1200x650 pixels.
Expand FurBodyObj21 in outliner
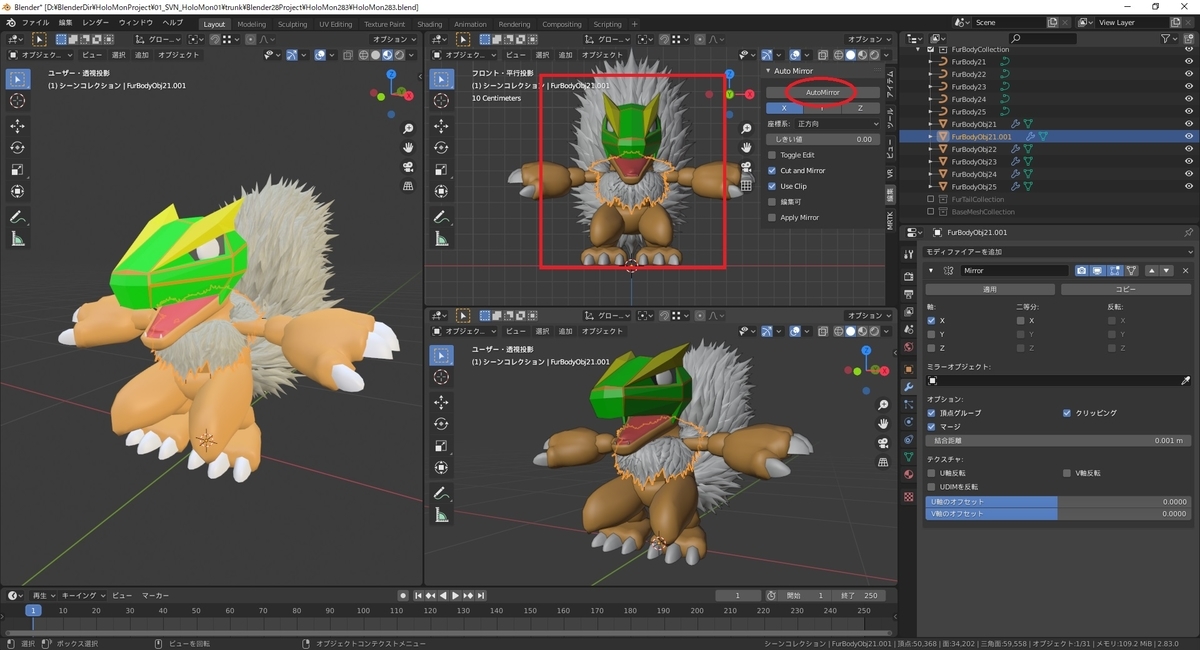[x=931, y=124]
